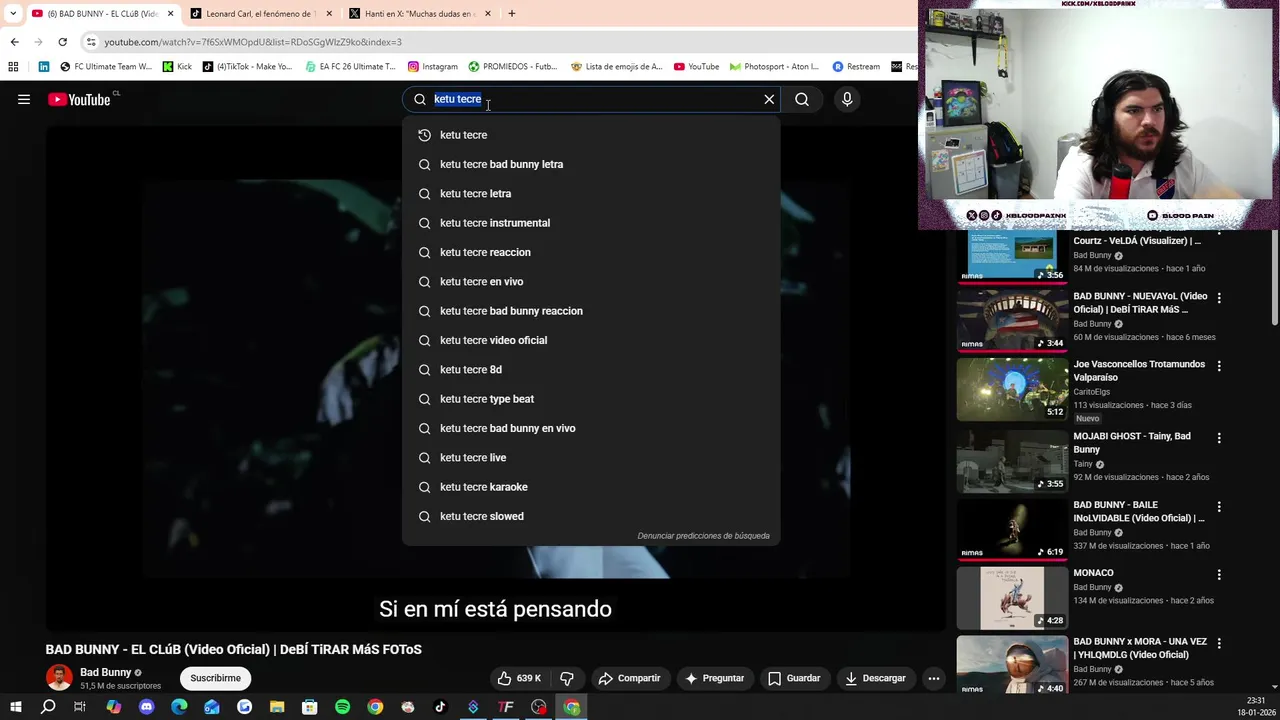Pick 'ketu tecre bad bunny en vivo' suggestion
The height and width of the screenshot is (720, 1280).
[591, 428]
